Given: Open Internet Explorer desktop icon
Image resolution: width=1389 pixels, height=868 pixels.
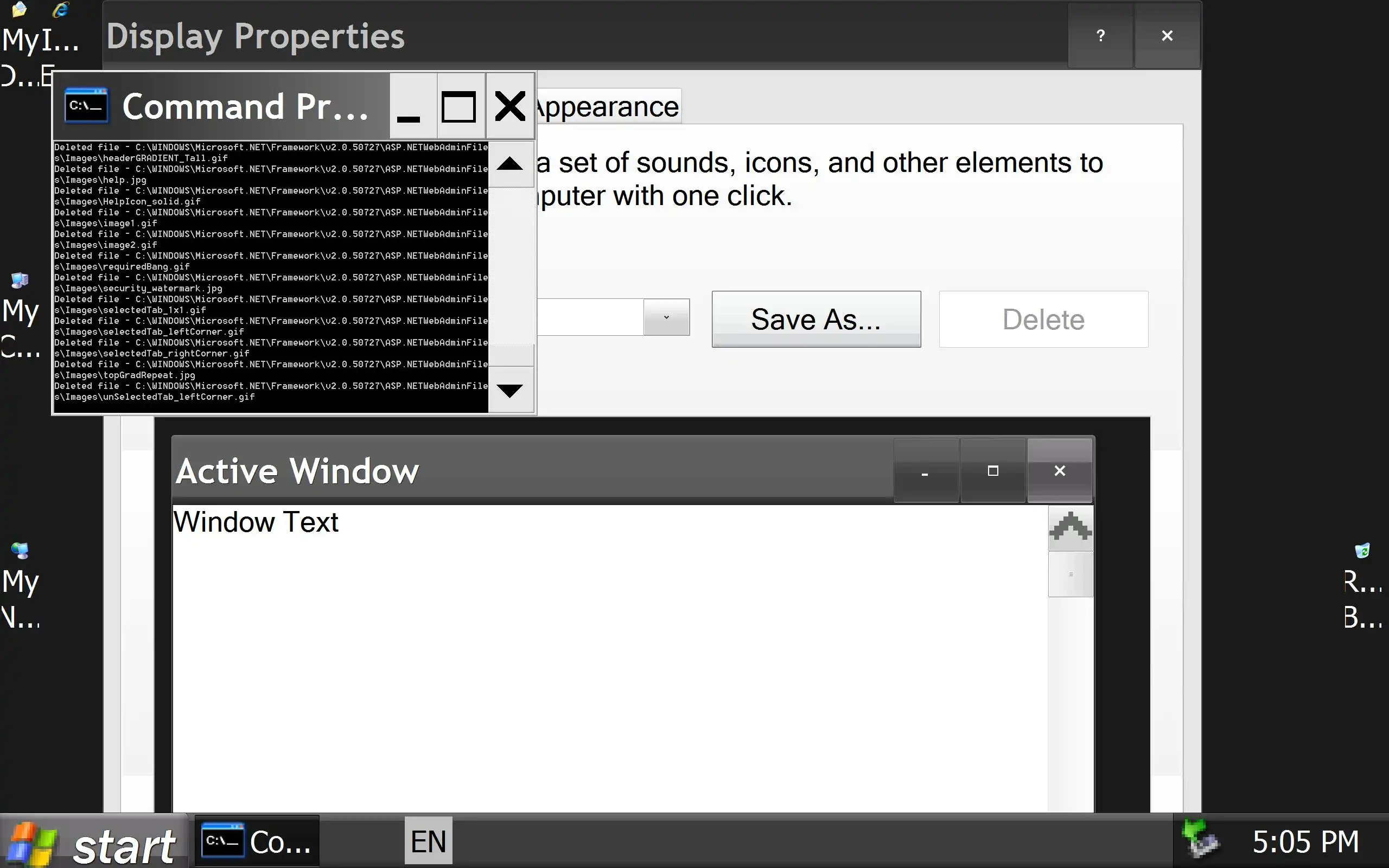Looking at the screenshot, I should pyautogui.click(x=60, y=10).
